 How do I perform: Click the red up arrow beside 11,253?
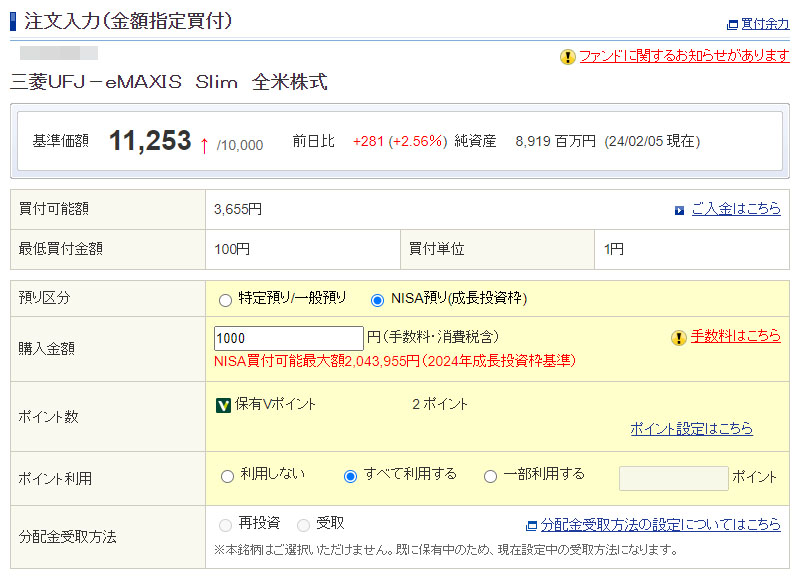[x=204, y=145]
